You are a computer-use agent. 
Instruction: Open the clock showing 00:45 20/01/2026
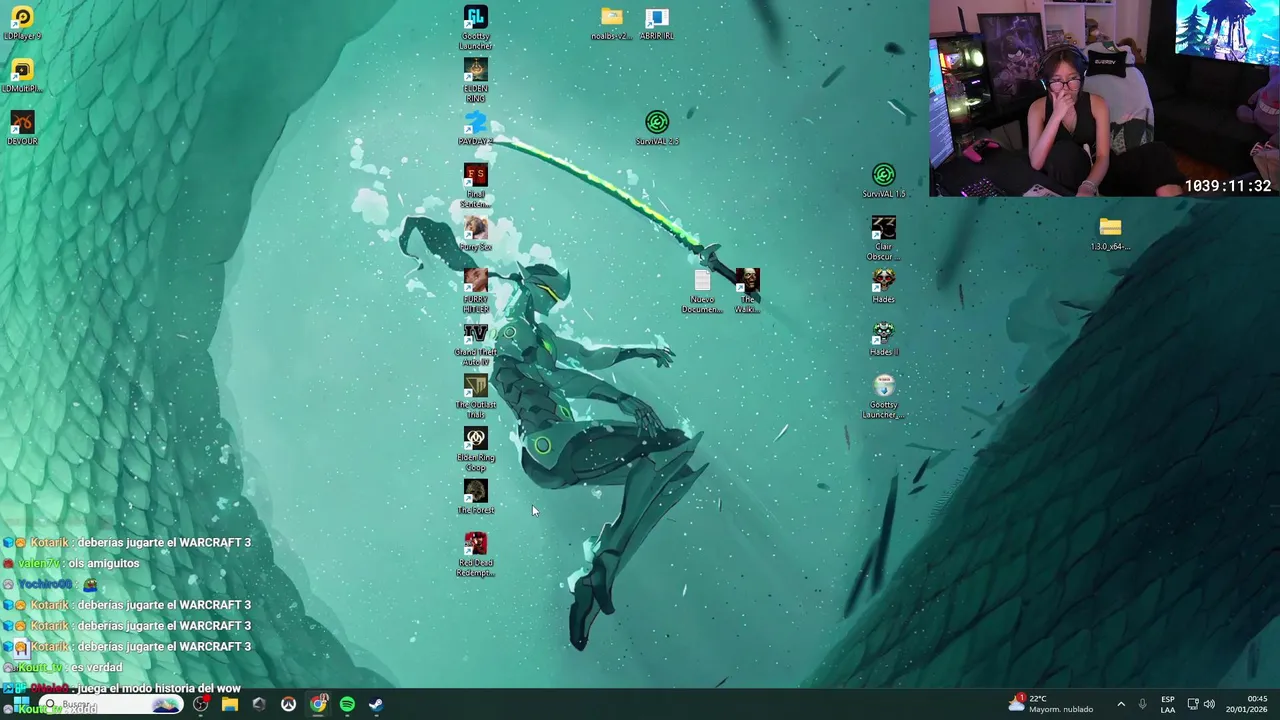tap(1247, 705)
